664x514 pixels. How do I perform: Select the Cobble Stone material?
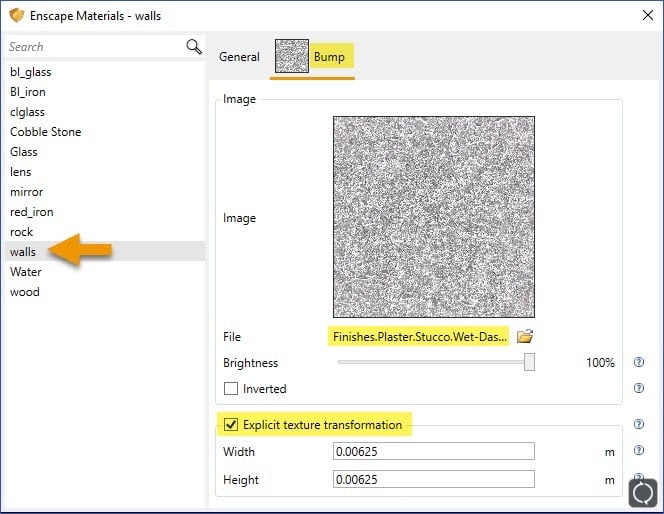[46, 132]
